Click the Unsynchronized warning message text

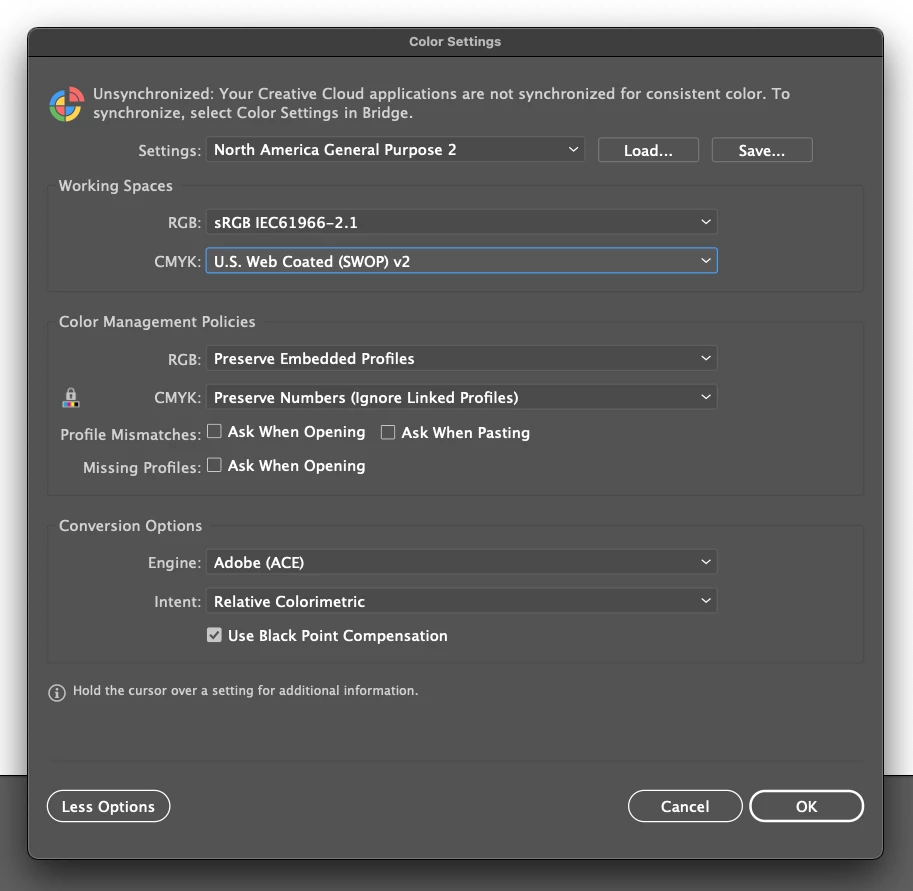coord(441,103)
